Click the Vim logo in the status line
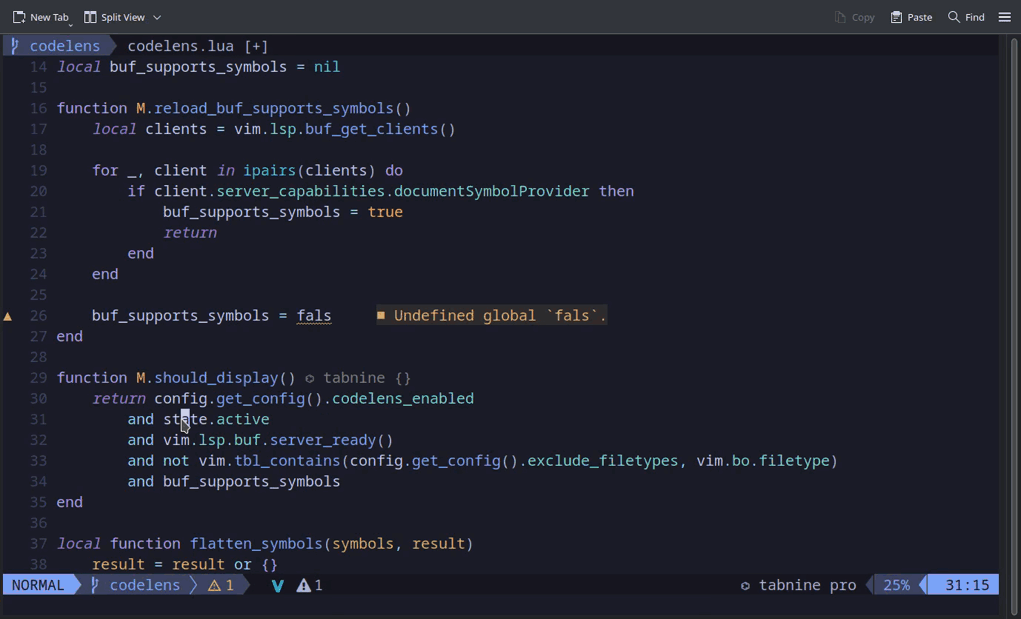 tap(277, 585)
